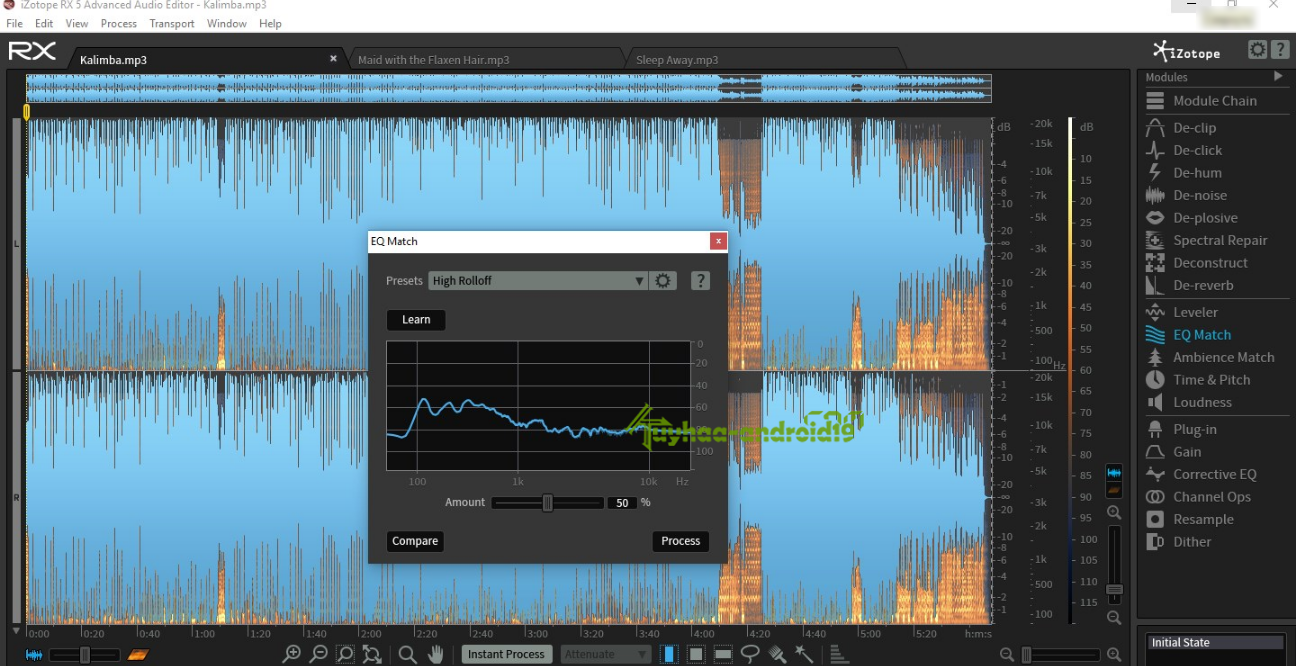Select the zoom tool magnifier
1296x666 pixels.
(407, 654)
